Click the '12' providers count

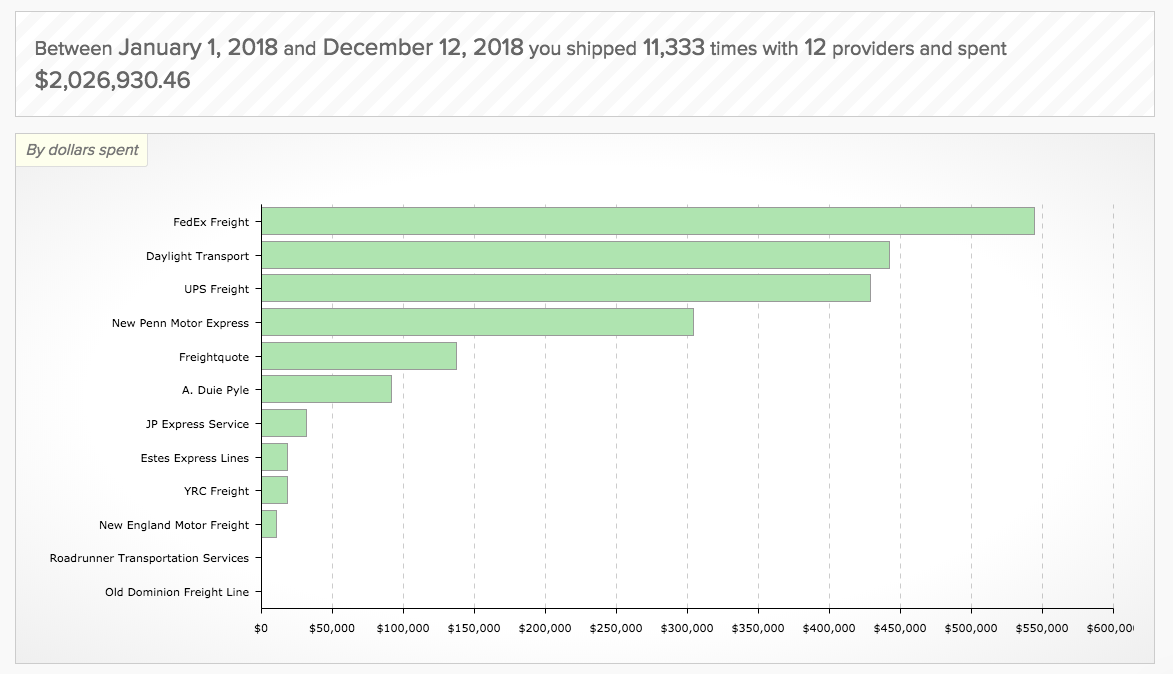pyautogui.click(x=815, y=48)
